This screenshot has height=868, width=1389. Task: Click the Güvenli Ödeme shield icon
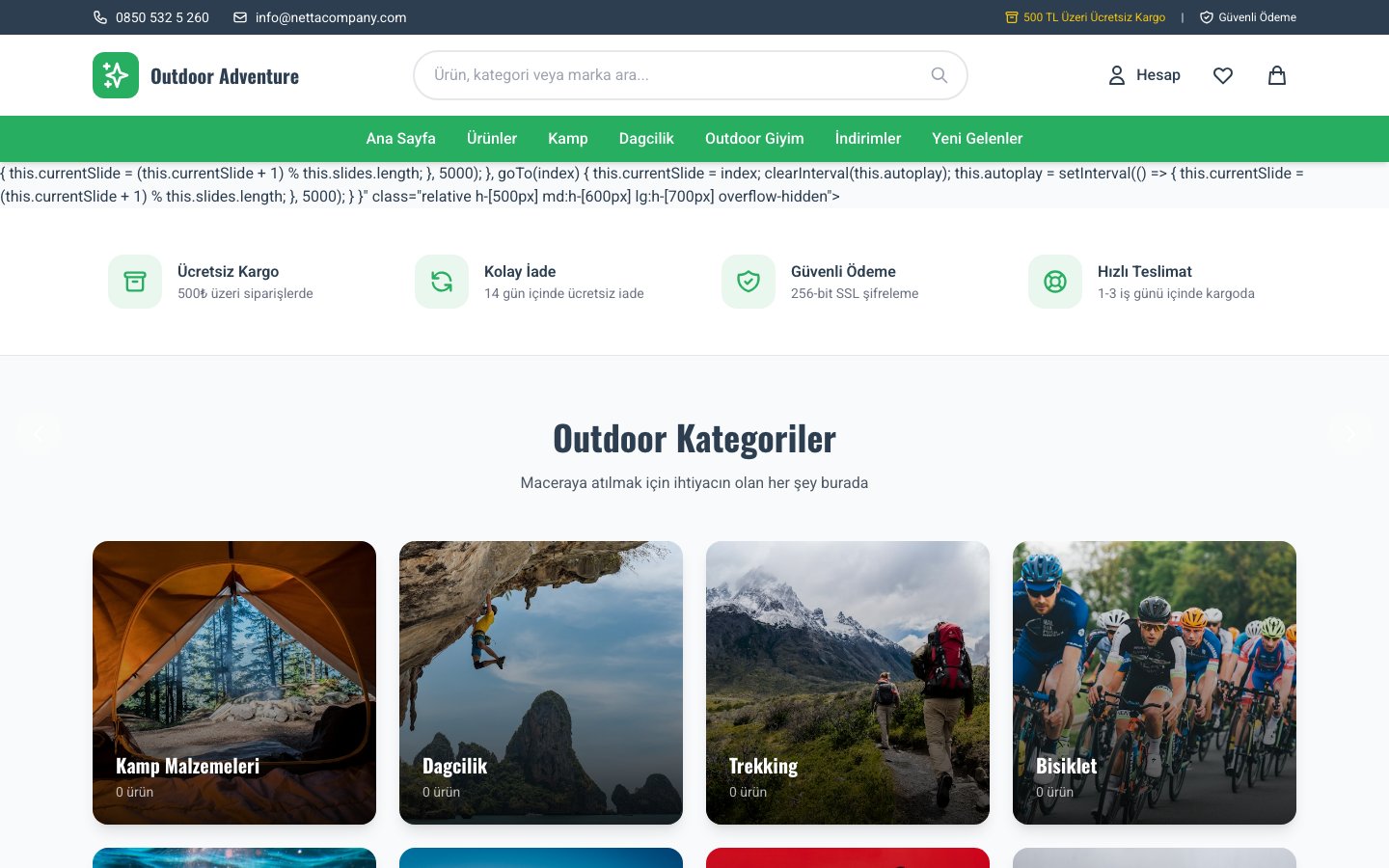tap(749, 282)
